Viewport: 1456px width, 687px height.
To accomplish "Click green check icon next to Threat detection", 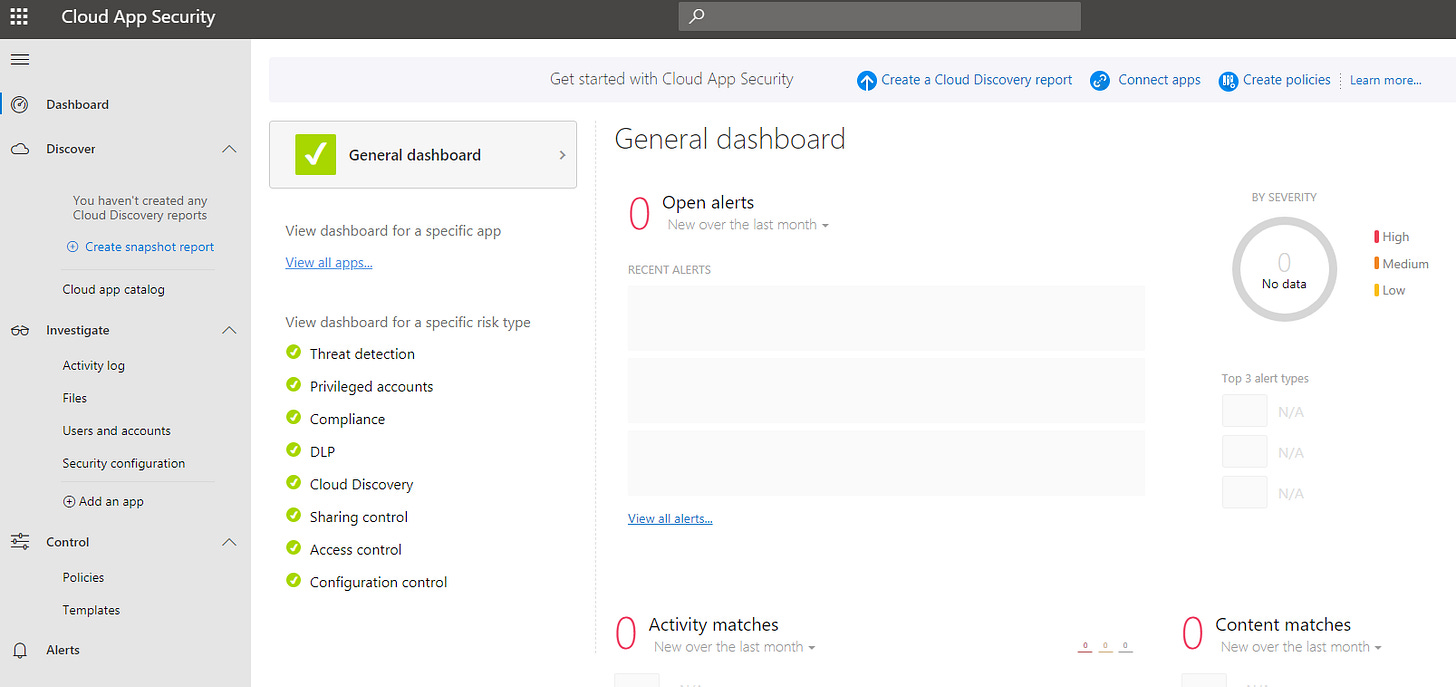I will pyautogui.click(x=293, y=352).
